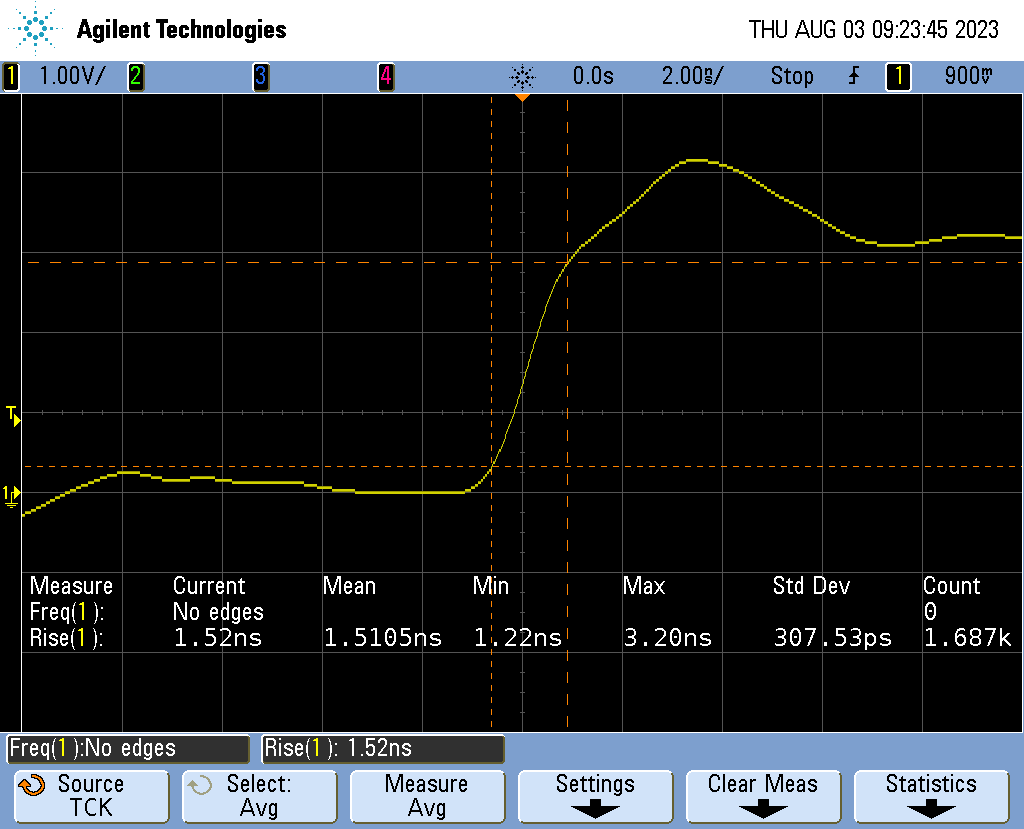Select the blue channel 3 indicator
The image size is (1024, 829).
(x=260, y=76)
